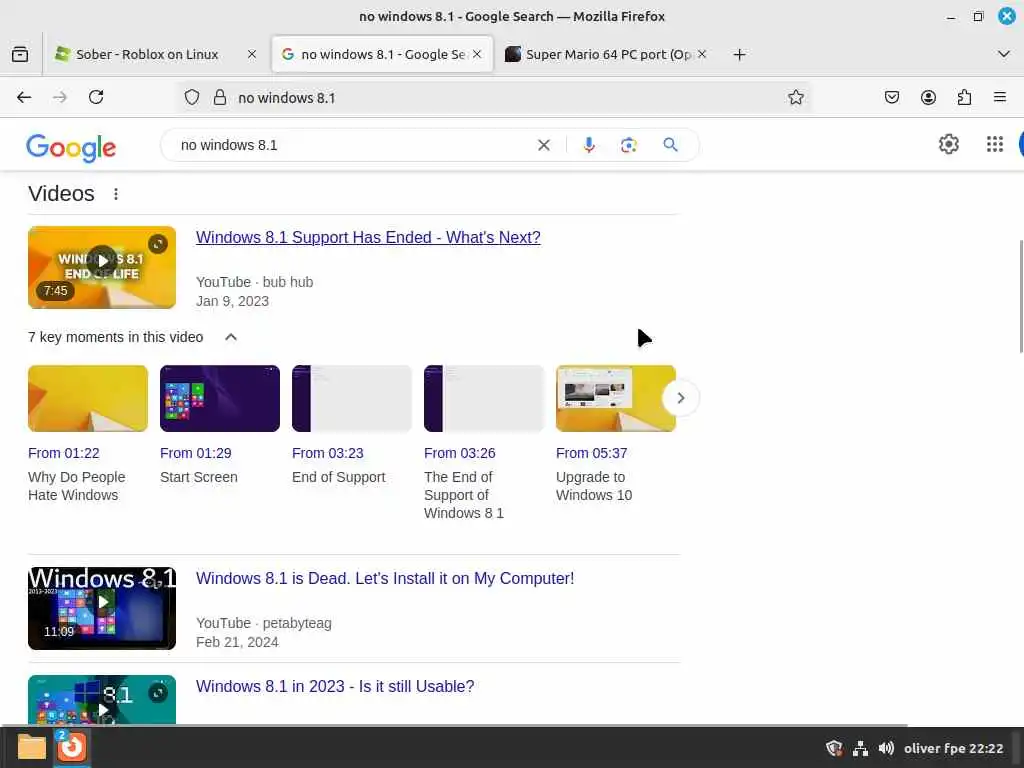Expand the list all tabs chevron
Screen dimensions: 1024x768
1004,54
